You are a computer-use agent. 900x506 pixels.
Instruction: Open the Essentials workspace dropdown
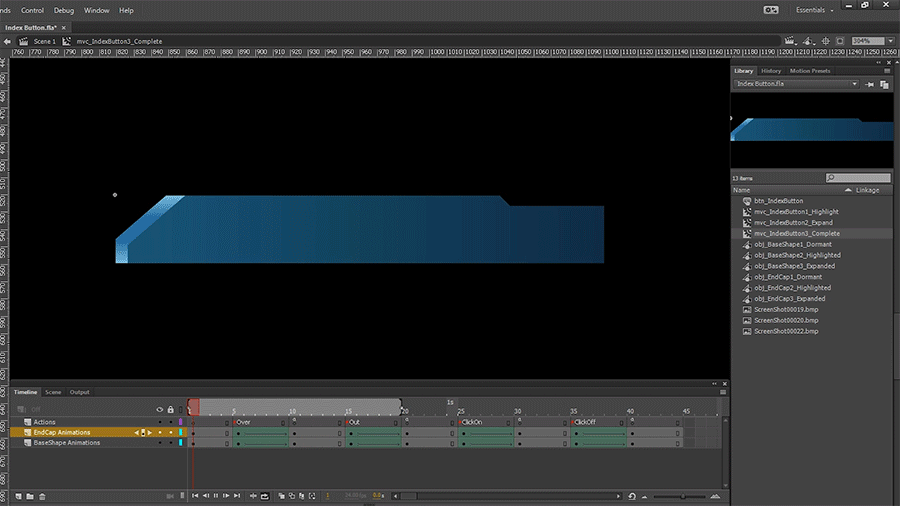tap(814, 10)
